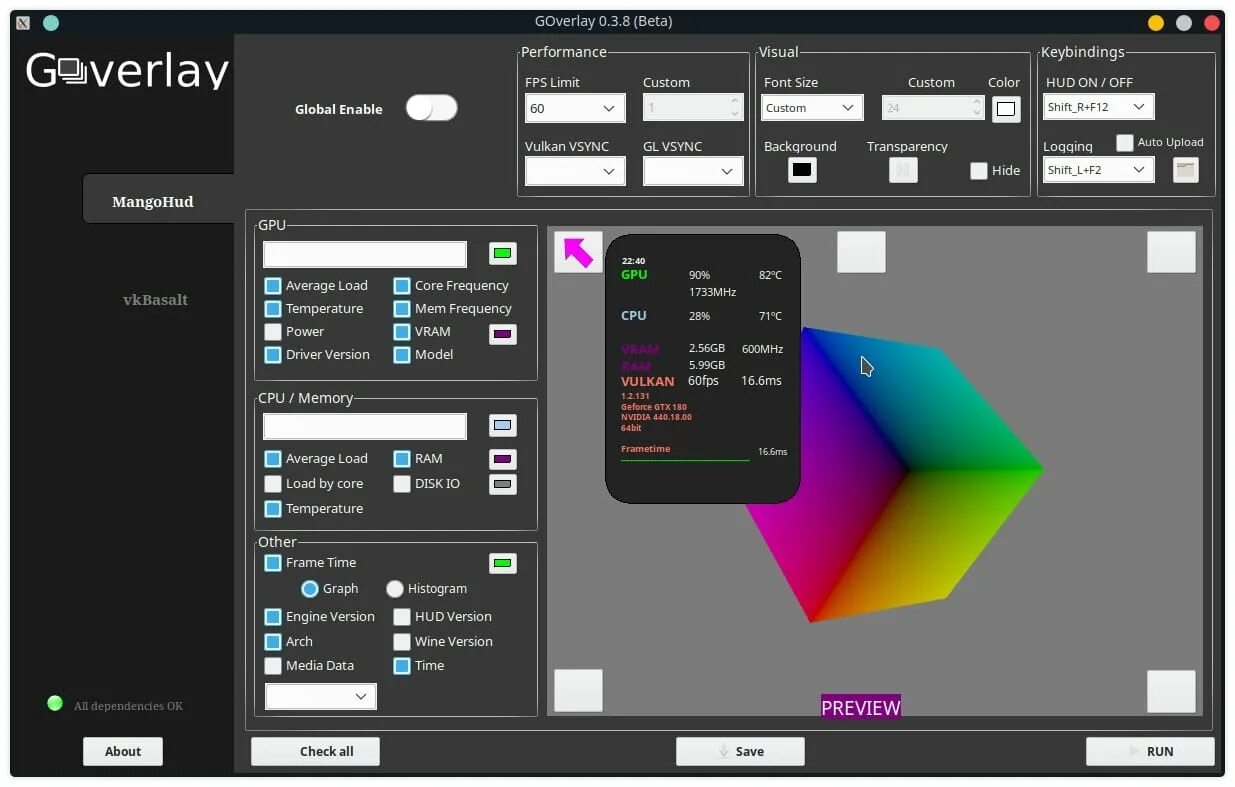Select bottom-right HUD position button
Image resolution: width=1235 pixels, height=787 pixels.
[1171, 690]
